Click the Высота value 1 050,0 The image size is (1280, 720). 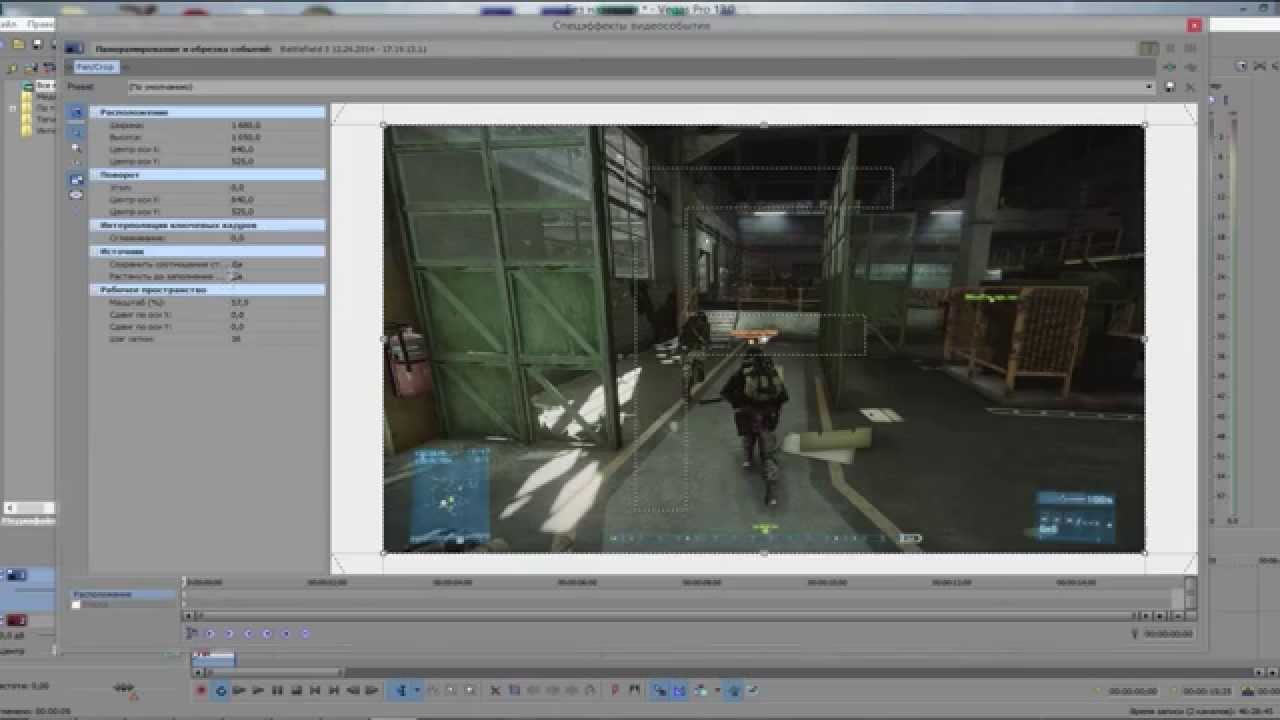click(x=245, y=137)
